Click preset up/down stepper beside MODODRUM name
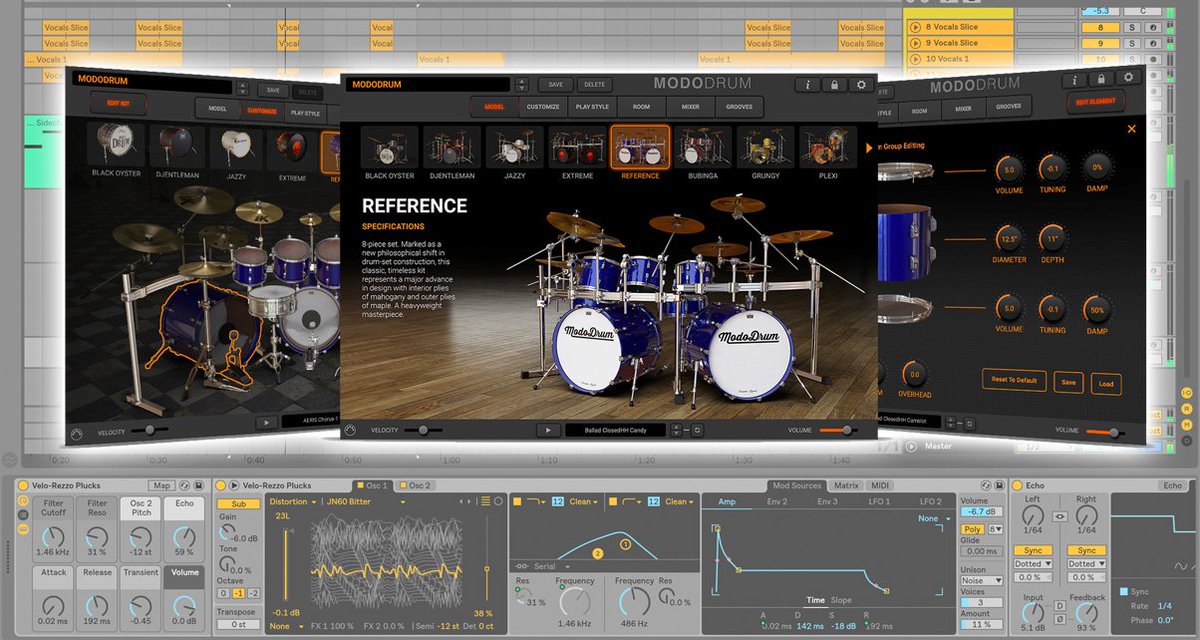1200x640 pixels. pyautogui.click(x=524, y=85)
